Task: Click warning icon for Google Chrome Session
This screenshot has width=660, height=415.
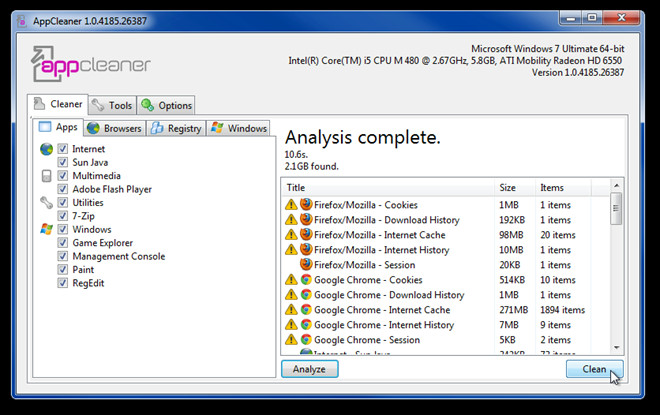Action: pos(291,340)
